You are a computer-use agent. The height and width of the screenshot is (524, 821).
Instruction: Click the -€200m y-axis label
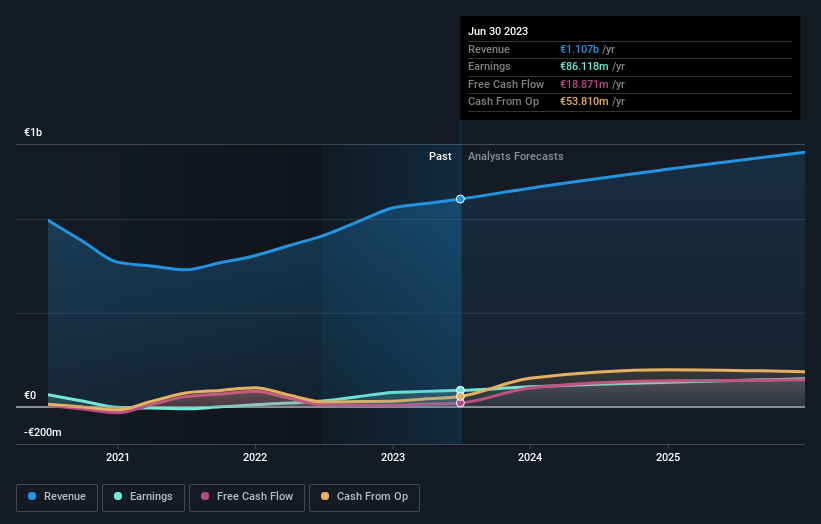(x=42, y=432)
